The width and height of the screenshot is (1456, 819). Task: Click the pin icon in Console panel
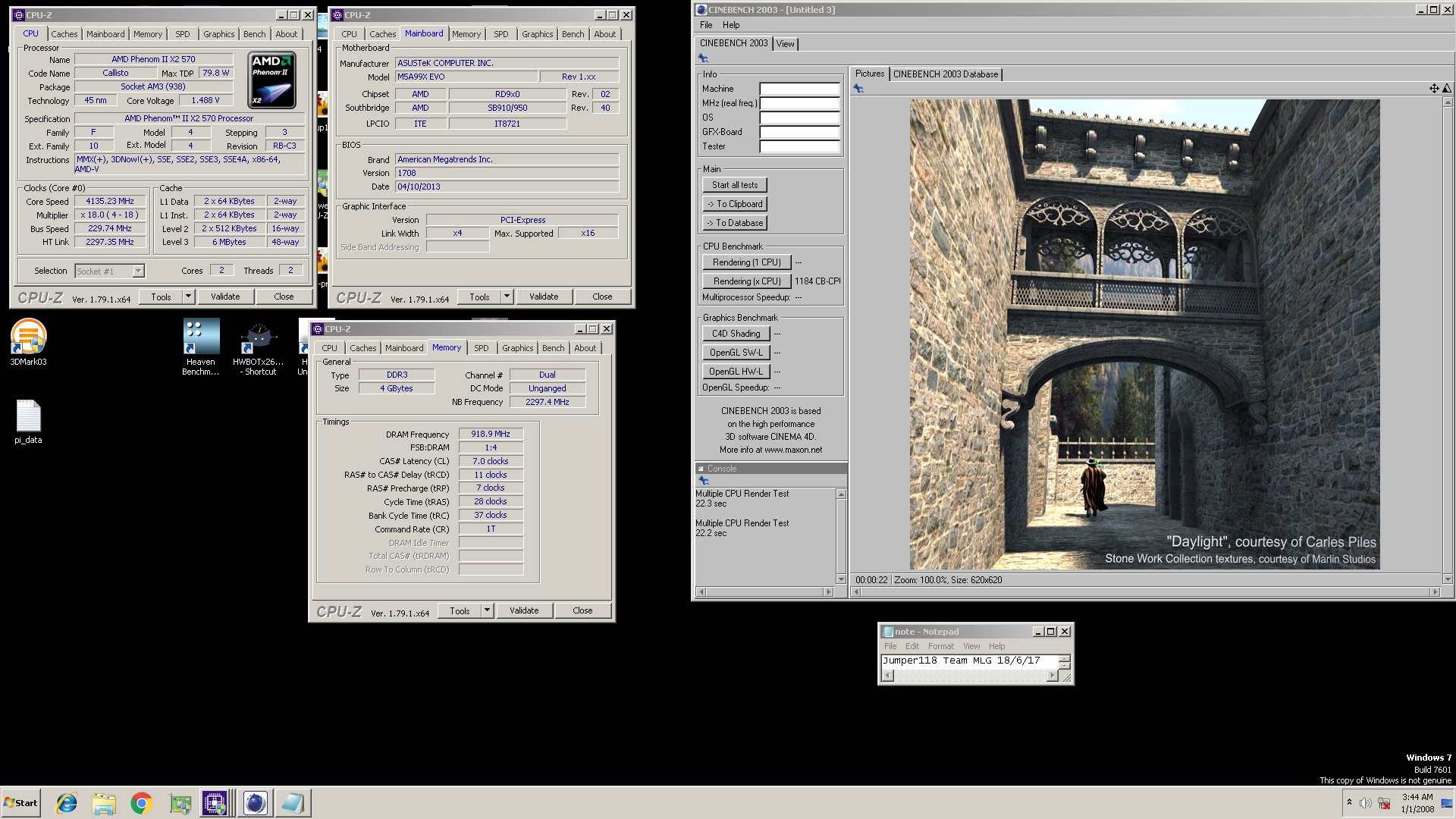(703, 481)
